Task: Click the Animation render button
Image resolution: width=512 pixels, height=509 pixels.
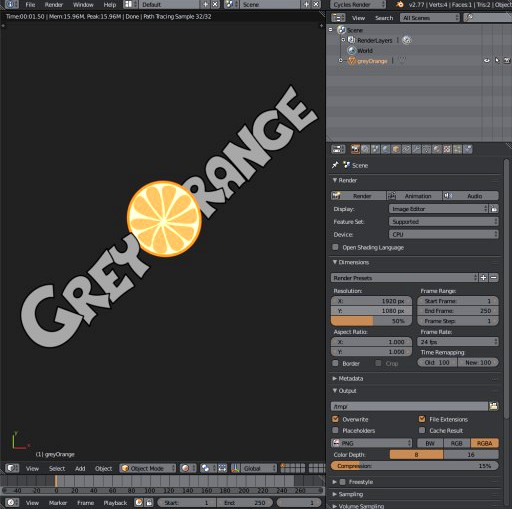Action: click(414, 196)
